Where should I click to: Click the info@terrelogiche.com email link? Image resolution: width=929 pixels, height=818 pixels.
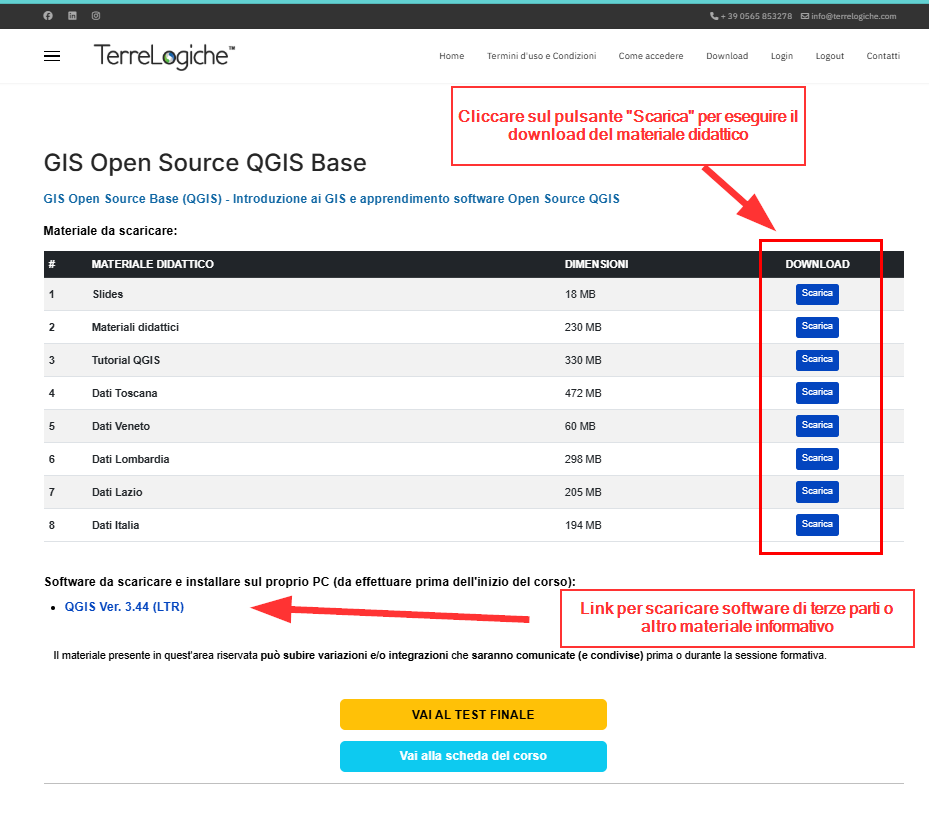848,16
